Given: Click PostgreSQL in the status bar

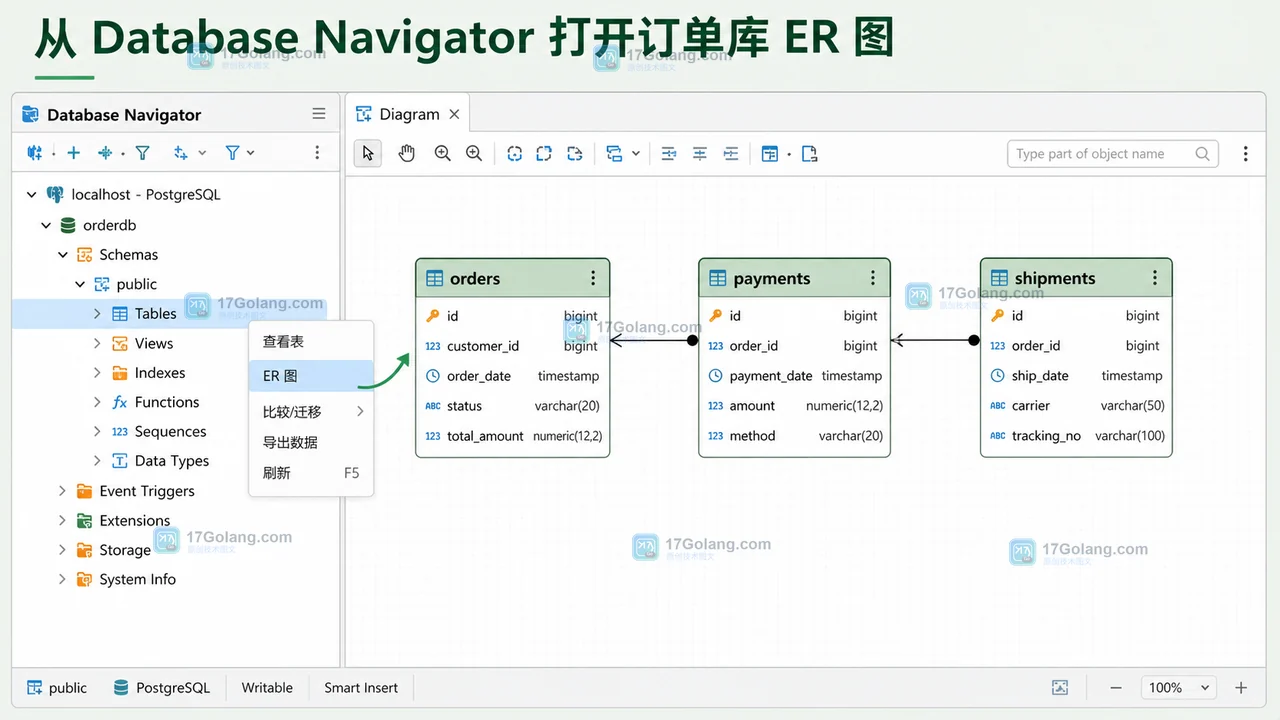Looking at the screenshot, I should pyautogui.click(x=161, y=688).
